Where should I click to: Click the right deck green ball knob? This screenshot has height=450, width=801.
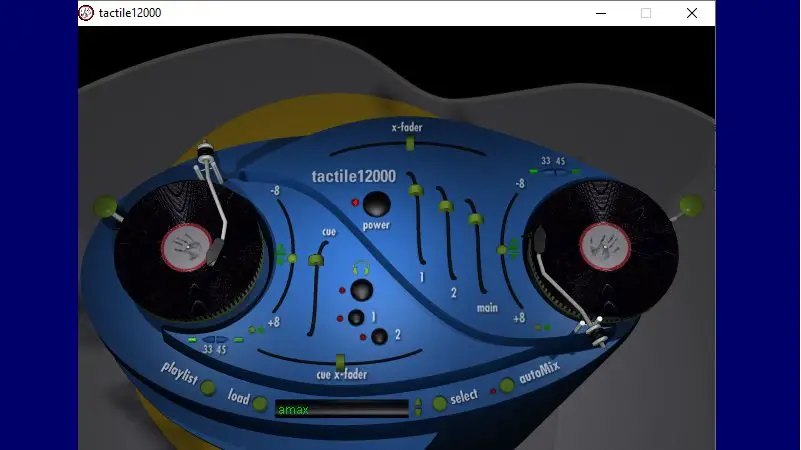(x=691, y=205)
